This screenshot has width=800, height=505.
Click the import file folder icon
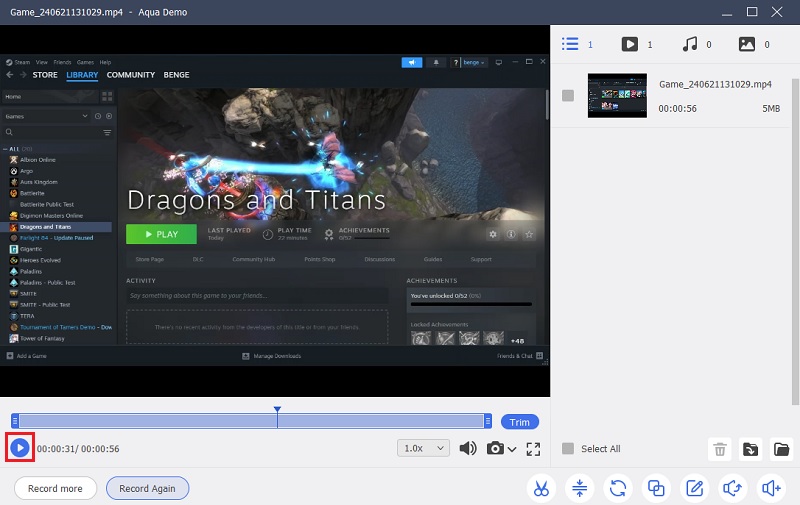click(751, 449)
